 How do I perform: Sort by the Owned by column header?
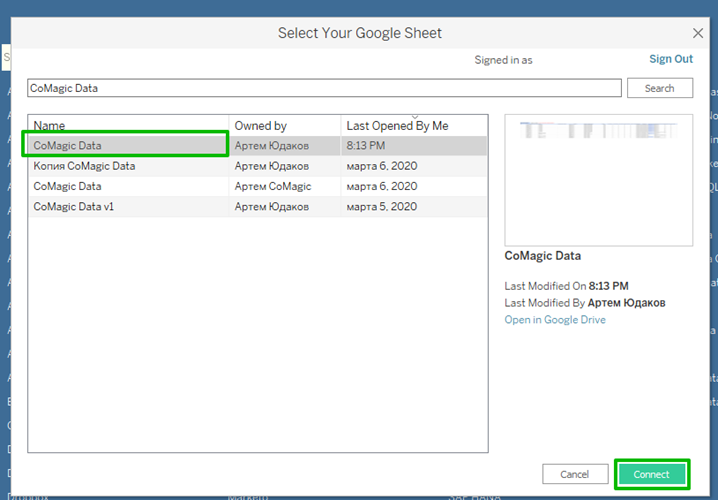284,126
